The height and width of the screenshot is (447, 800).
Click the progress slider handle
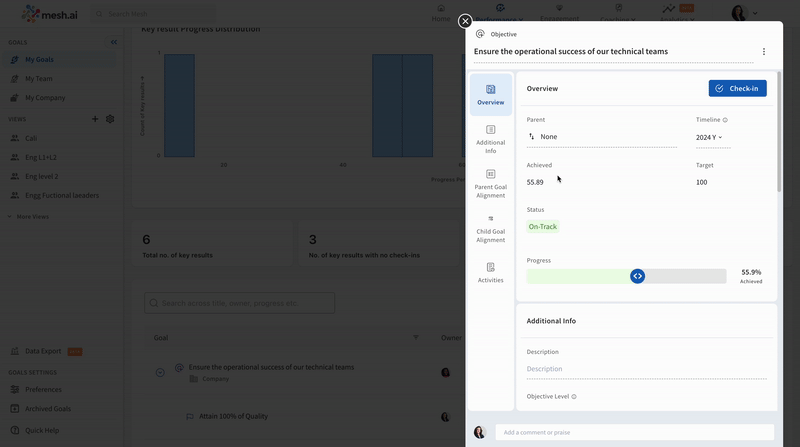click(637, 276)
